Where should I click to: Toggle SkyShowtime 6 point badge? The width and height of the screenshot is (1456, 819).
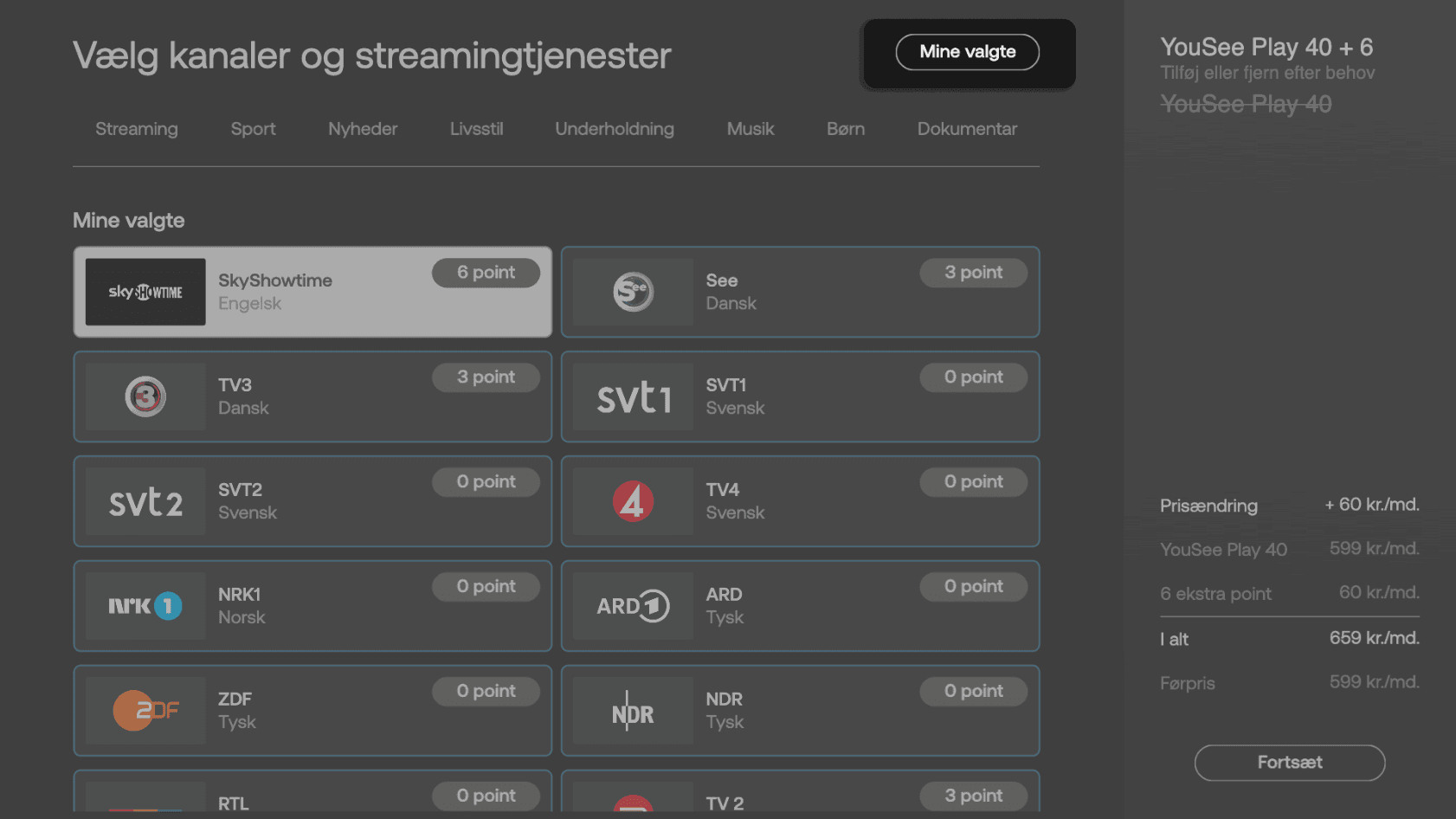pos(486,273)
